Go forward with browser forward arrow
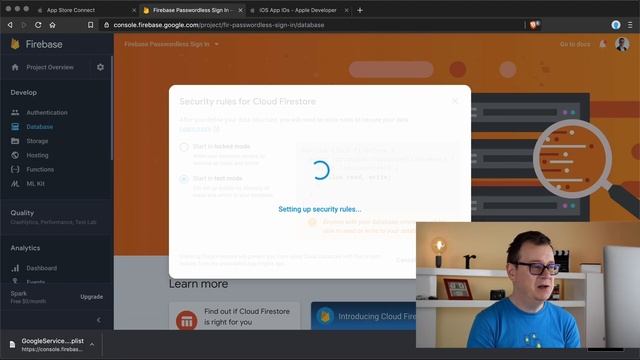The image size is (640, 360). (24, 25)
